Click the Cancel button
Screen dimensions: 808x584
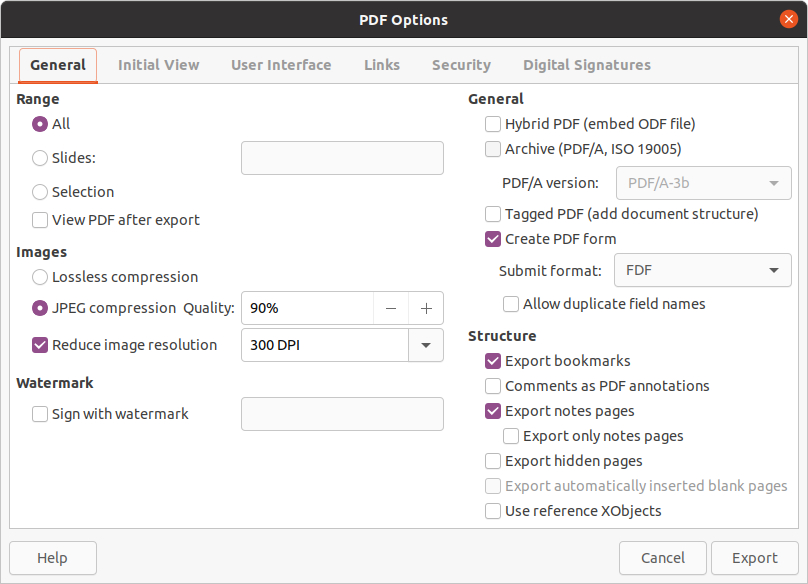pos(663,558)
